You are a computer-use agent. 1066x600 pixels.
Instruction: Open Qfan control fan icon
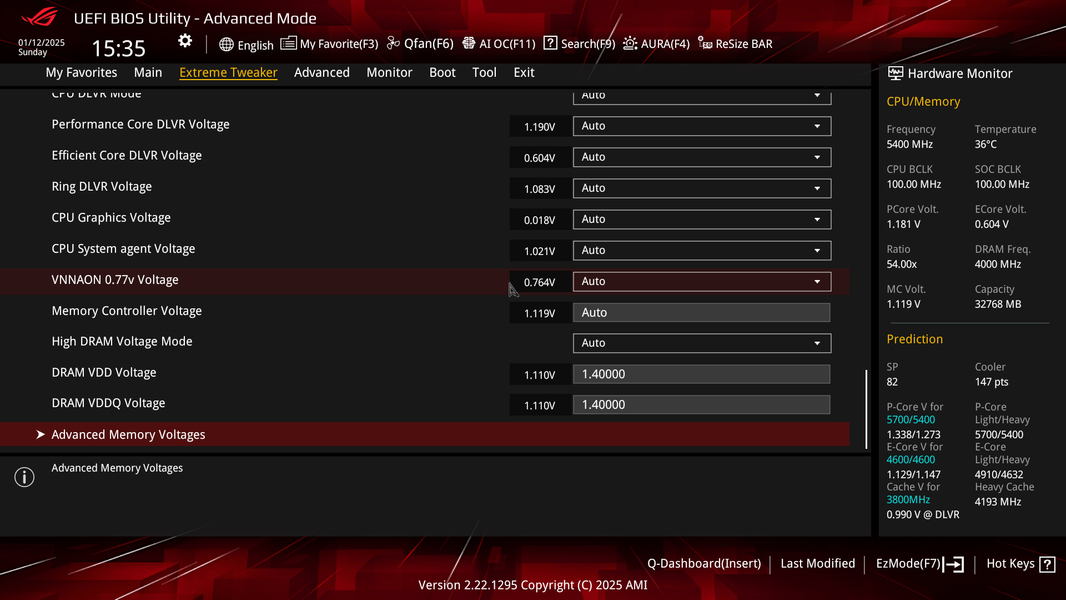pyautogui.click(x=393, y=43)
